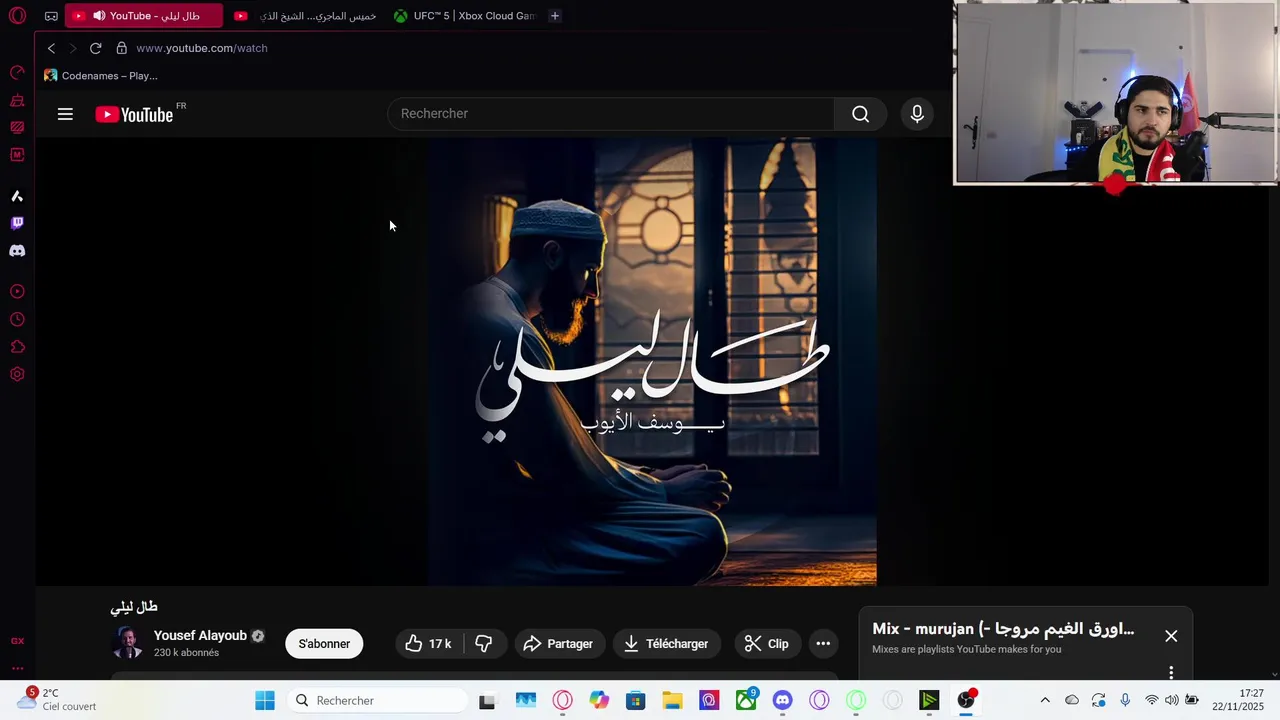
Task: Open Xbox app on the taskbar
Action: [x=746, y=701]
